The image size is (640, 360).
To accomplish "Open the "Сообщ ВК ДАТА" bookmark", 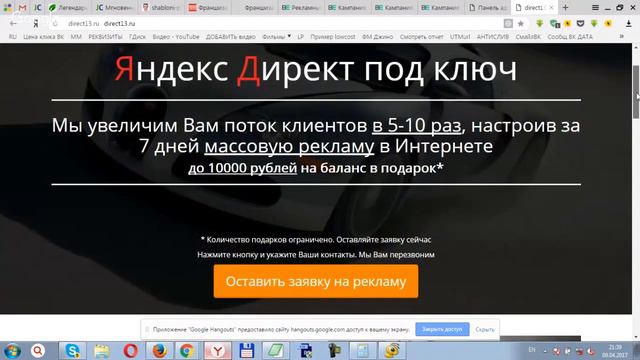I will pos(570,37).
